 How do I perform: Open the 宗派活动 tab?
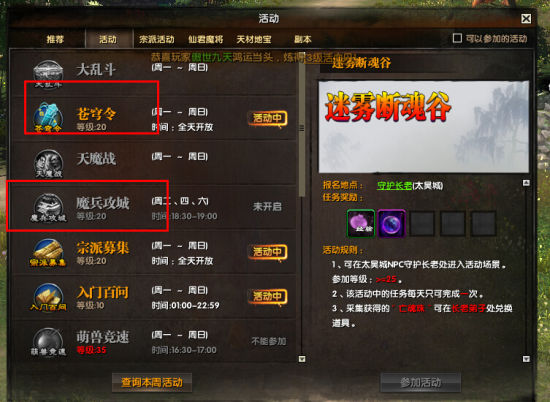coord(156,39)
